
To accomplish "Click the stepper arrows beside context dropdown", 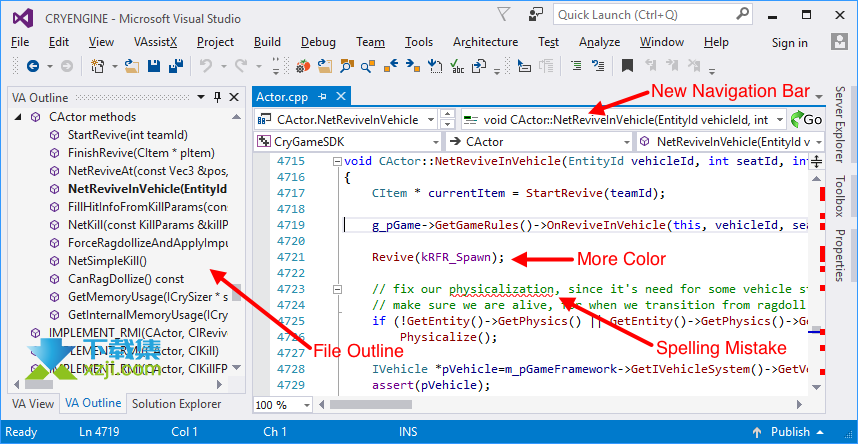I will 448,119.
